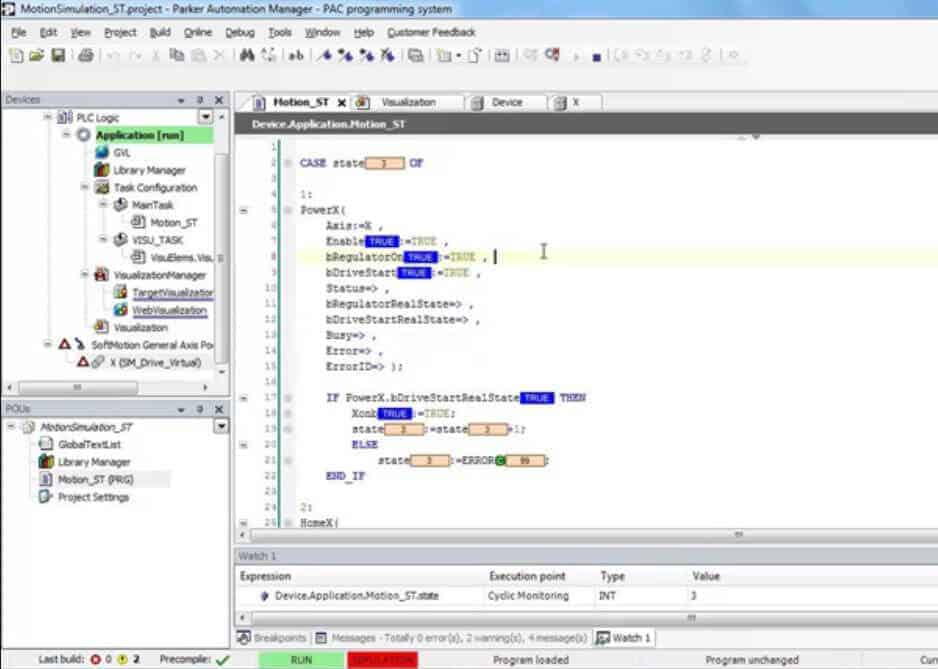Select Motion_ST (PRG) in POUs panel
Screen dimensions: 938x669
[x=95, y=479]
